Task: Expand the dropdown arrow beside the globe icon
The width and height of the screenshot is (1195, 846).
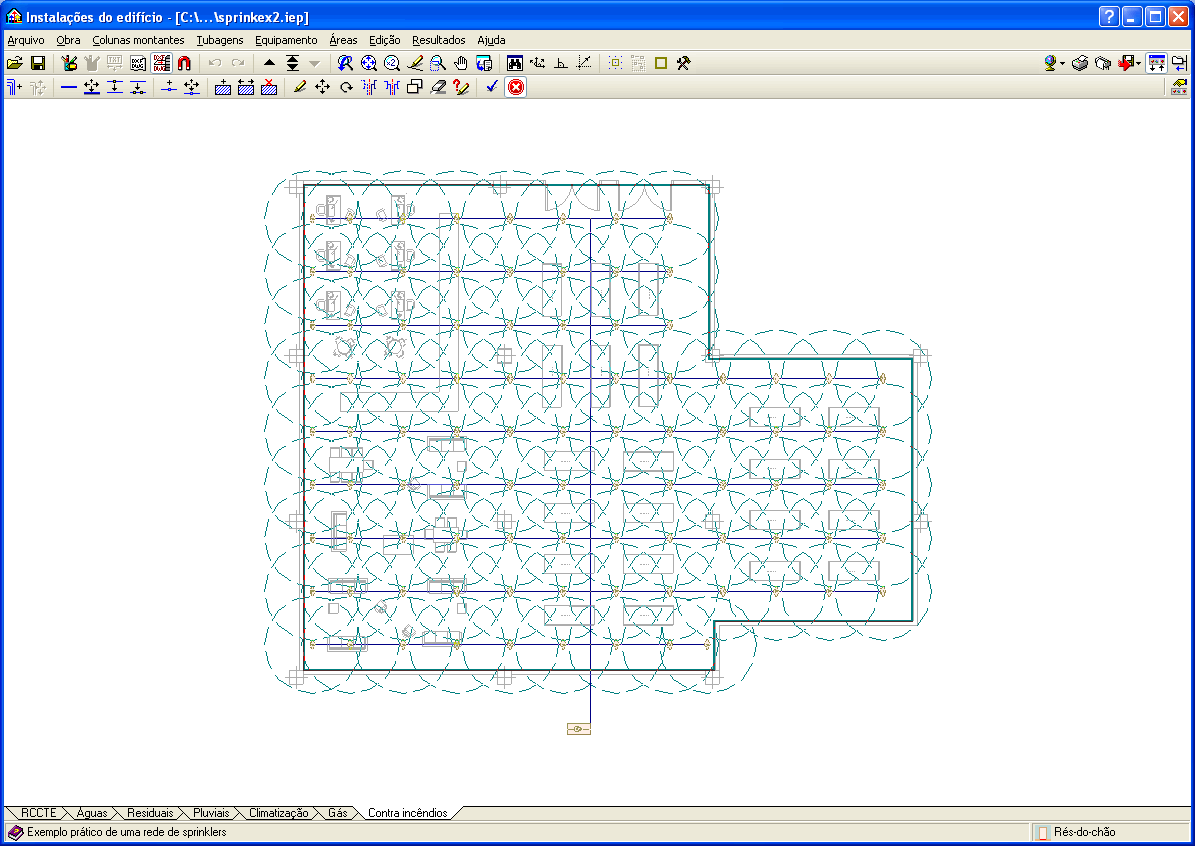Action: click(x=1062, y=63)
